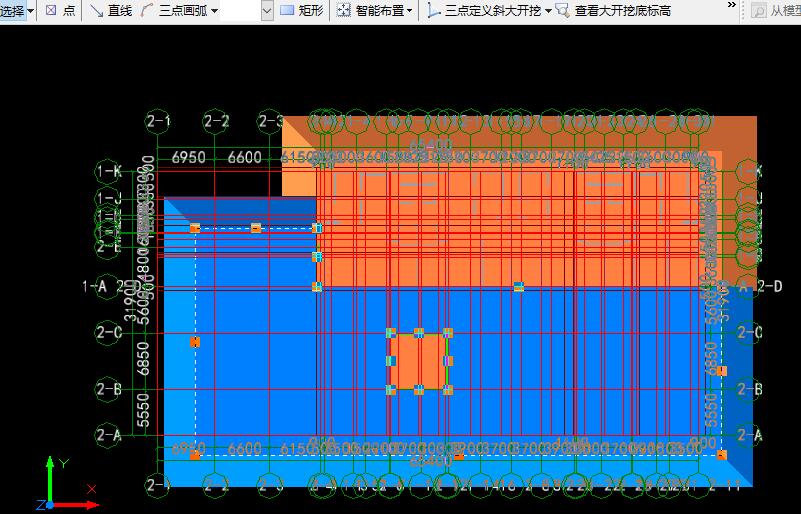Screen dimensions: 801x514
Task: Click the 2-C axis bubble on the right side
Action: pyautogui.click(x=749, y=333)
